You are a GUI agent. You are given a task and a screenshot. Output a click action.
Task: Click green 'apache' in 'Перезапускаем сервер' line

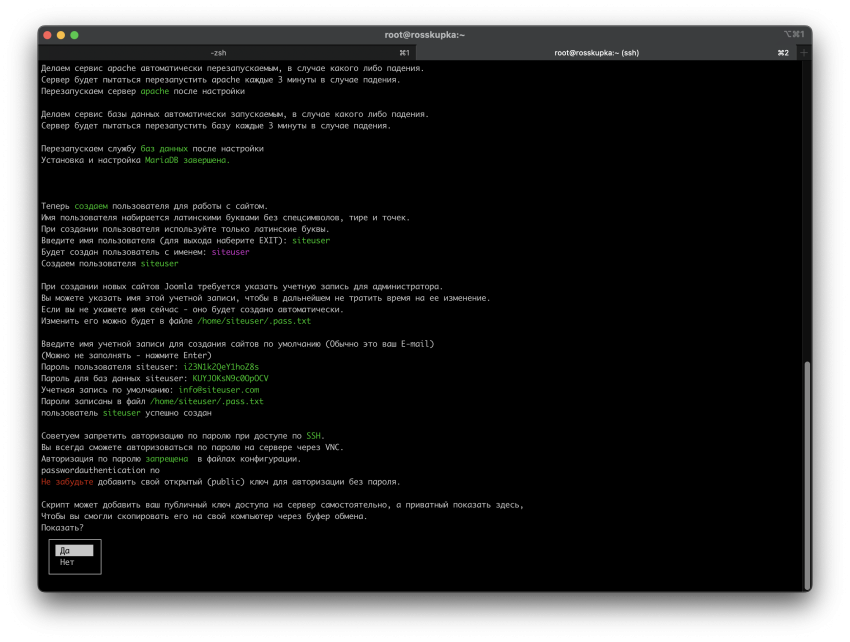tap(154, 91)
